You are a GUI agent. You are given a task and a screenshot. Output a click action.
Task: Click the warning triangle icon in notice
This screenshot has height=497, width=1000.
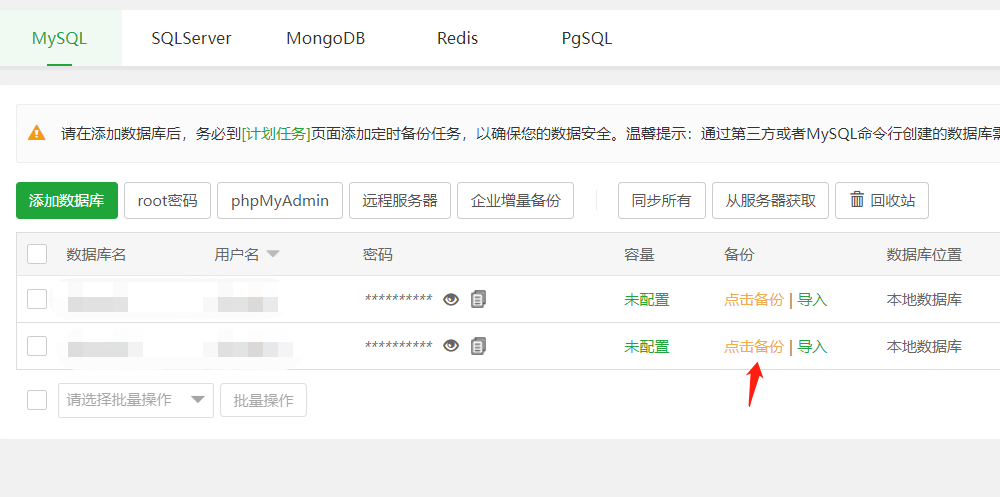pos(37,133)
